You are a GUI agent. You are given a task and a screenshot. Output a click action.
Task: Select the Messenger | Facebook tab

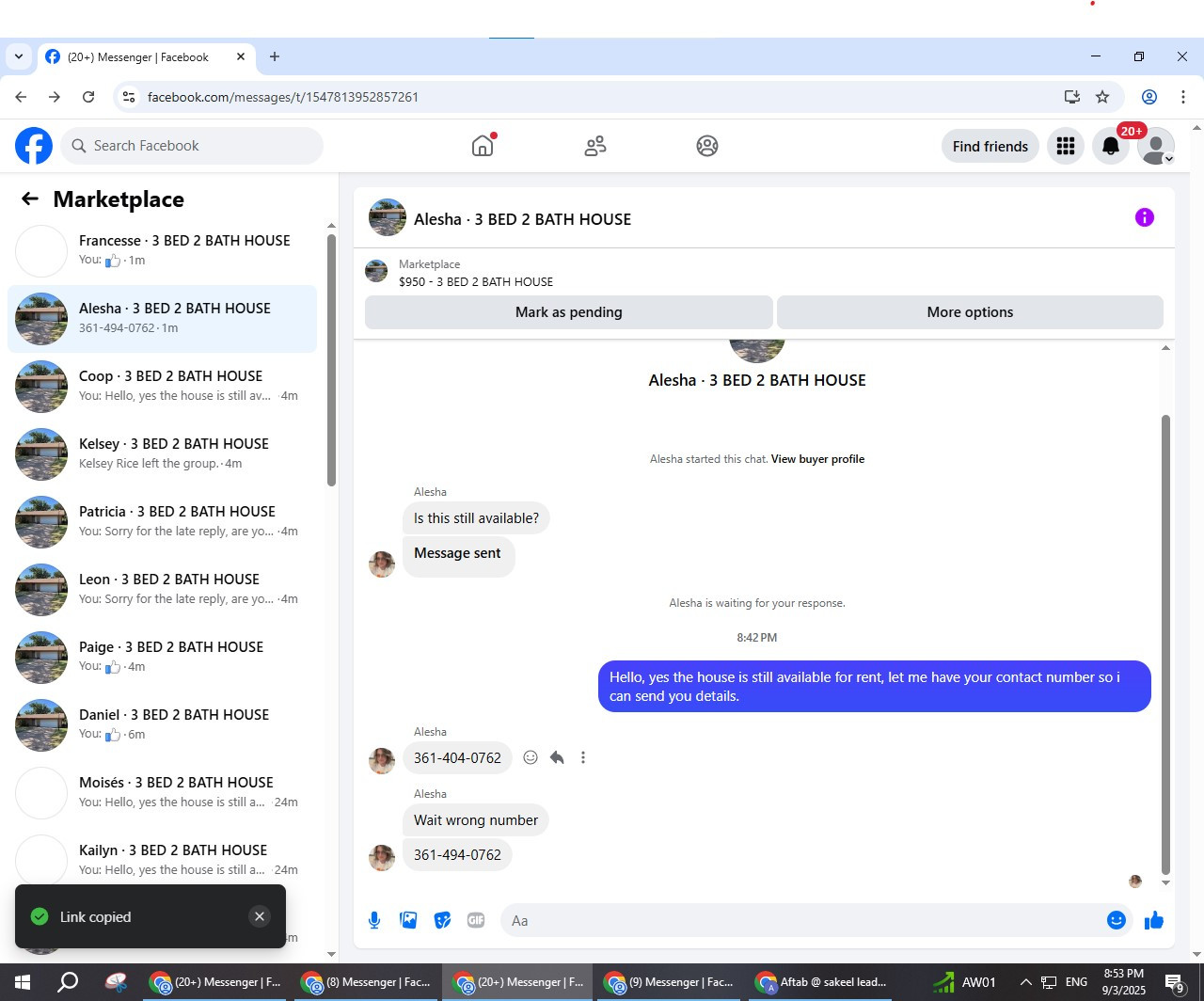point(146,56)
